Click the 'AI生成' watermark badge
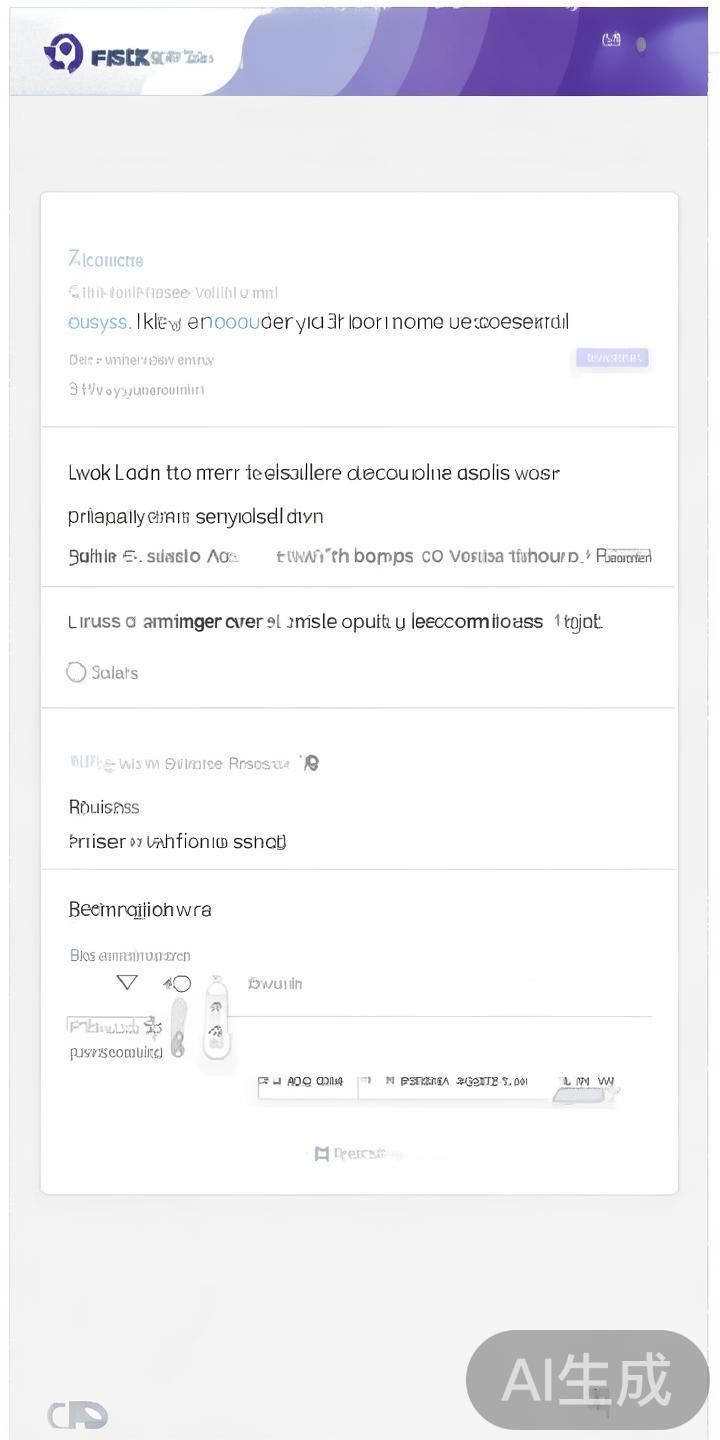Viewport: 720px width, 1440px height. coord(587,1380)
